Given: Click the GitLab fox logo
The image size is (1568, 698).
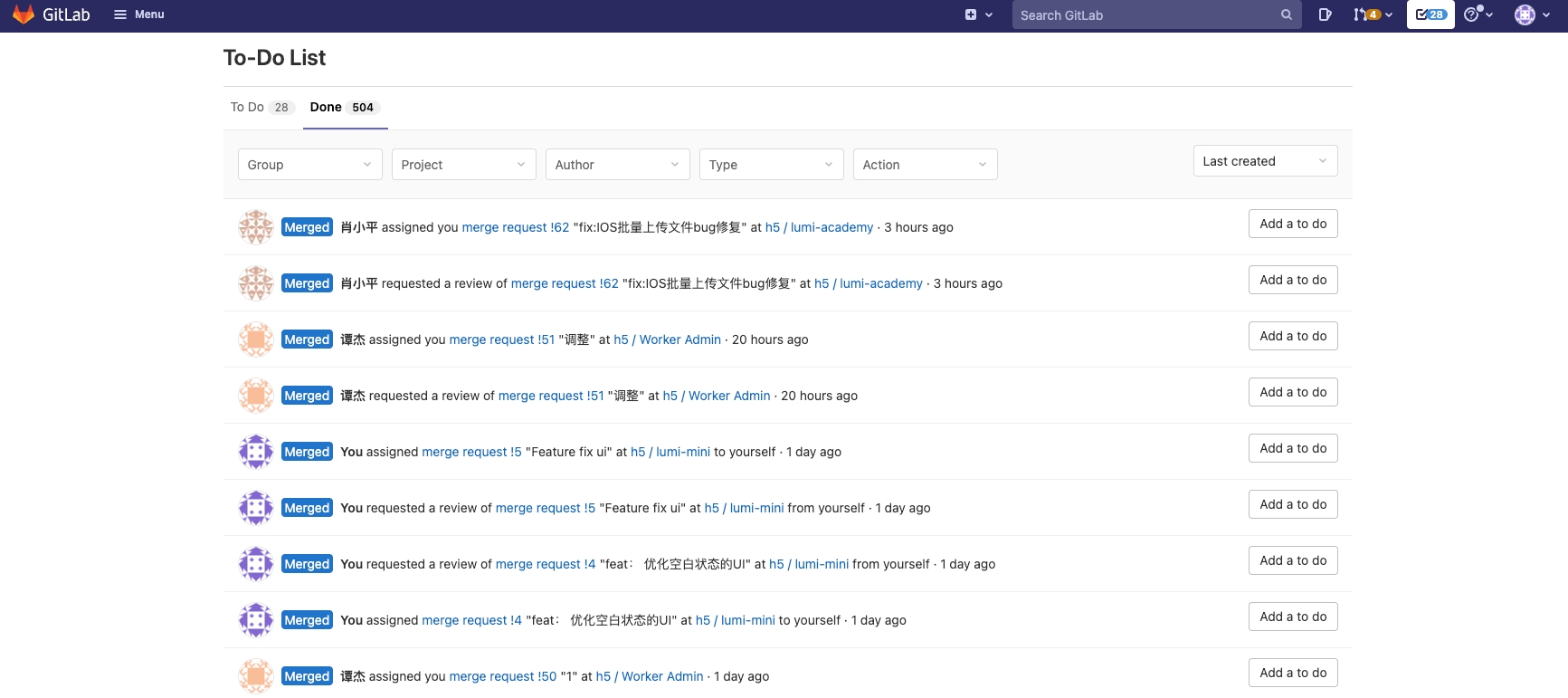Looking at the screenshot, I should (x=24, y=14).
